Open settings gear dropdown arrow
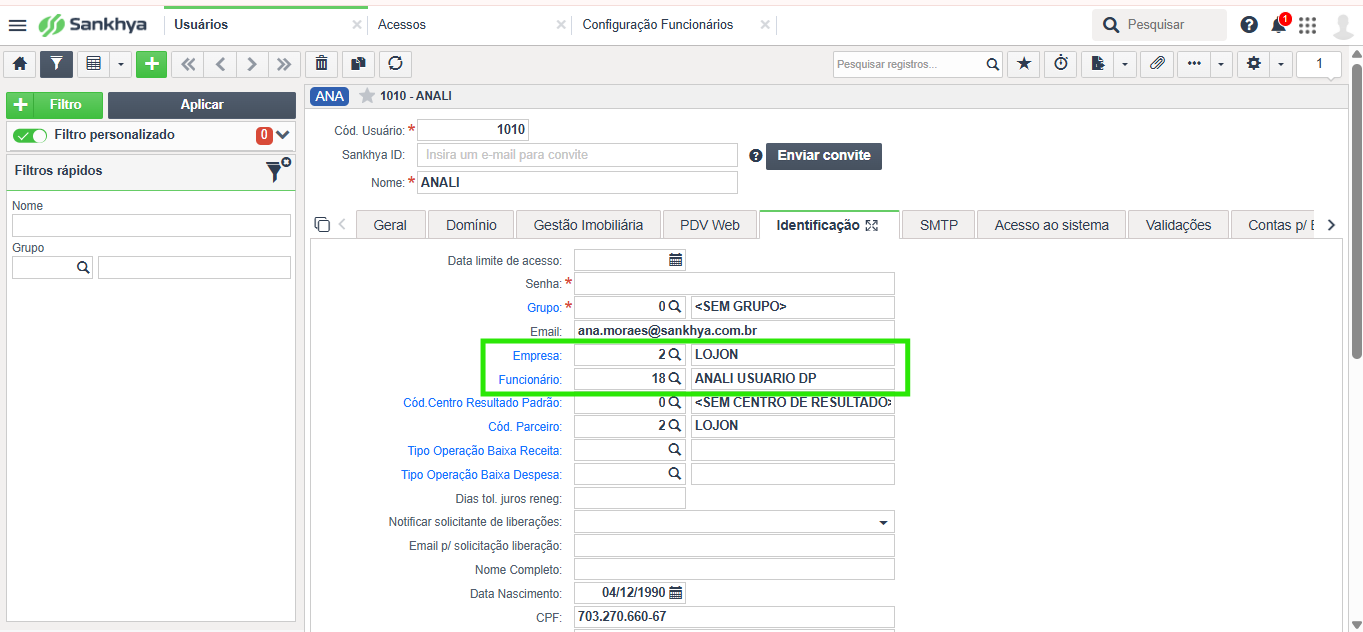Image resolution: width=1363 pixels, height=632 pixels. pos(1281,64)
